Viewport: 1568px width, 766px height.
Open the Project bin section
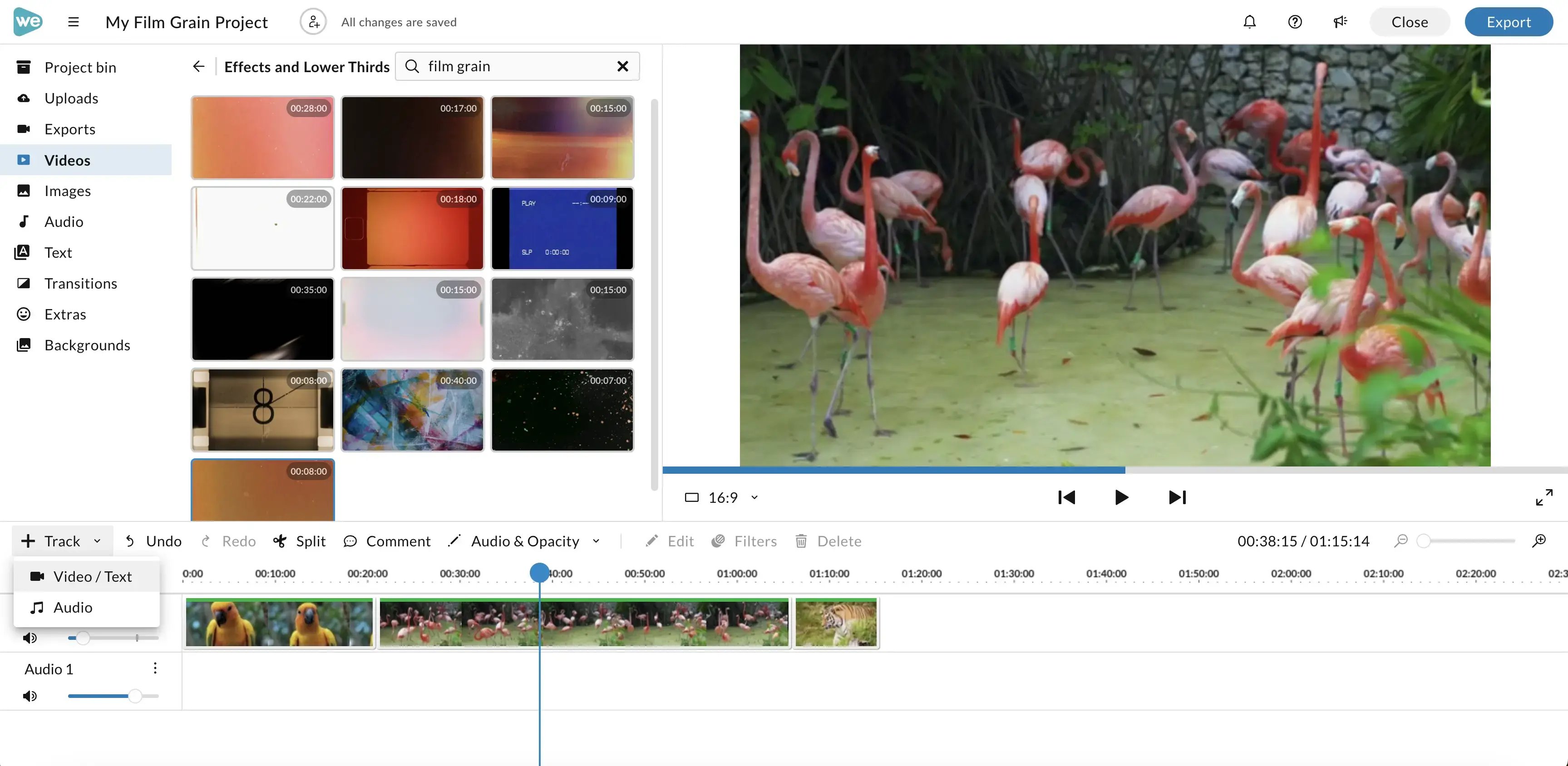click(x=86, y=67)
